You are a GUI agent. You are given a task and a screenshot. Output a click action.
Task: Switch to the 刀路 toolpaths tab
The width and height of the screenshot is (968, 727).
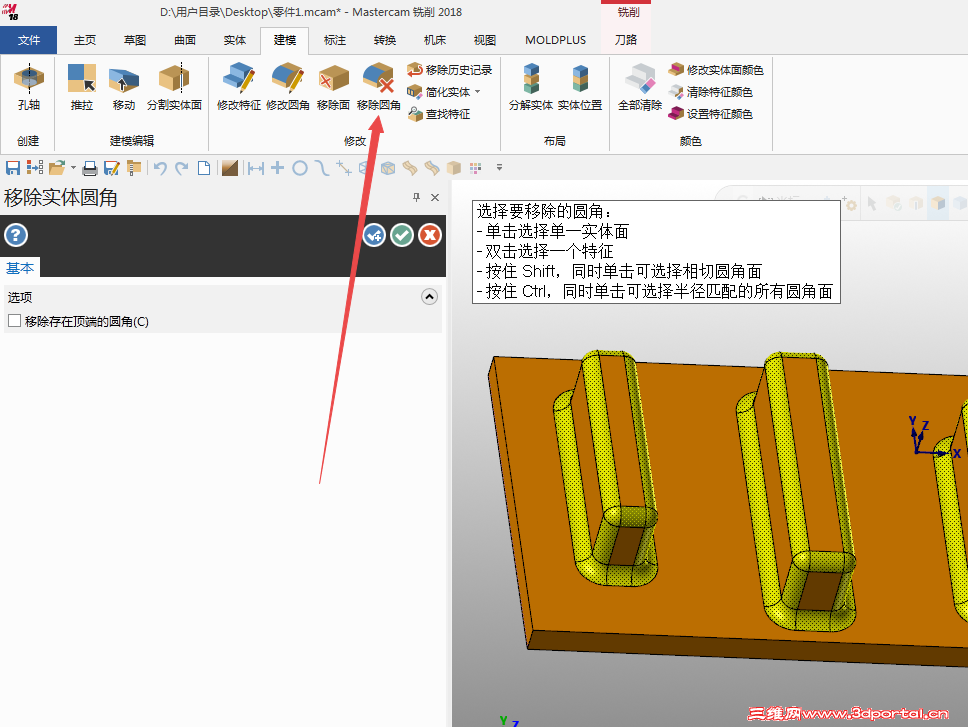coord(625,40)
